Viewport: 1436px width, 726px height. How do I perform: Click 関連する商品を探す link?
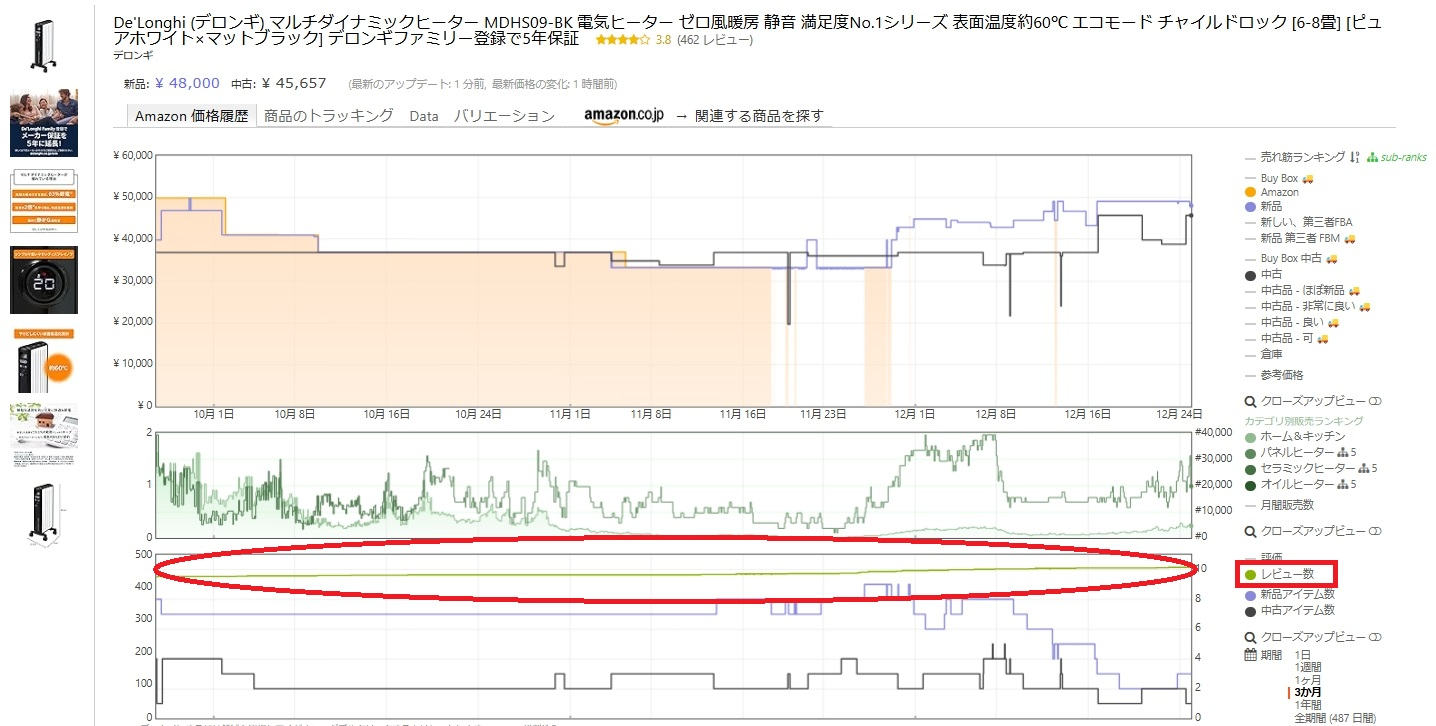(759, 116)
